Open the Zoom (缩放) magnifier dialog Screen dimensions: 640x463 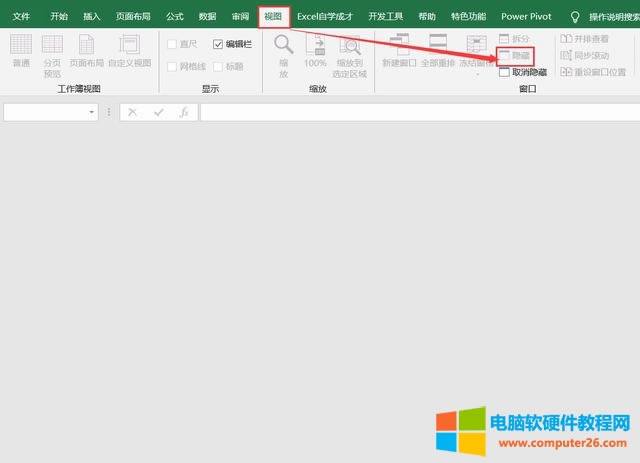[x=284, y=56]
